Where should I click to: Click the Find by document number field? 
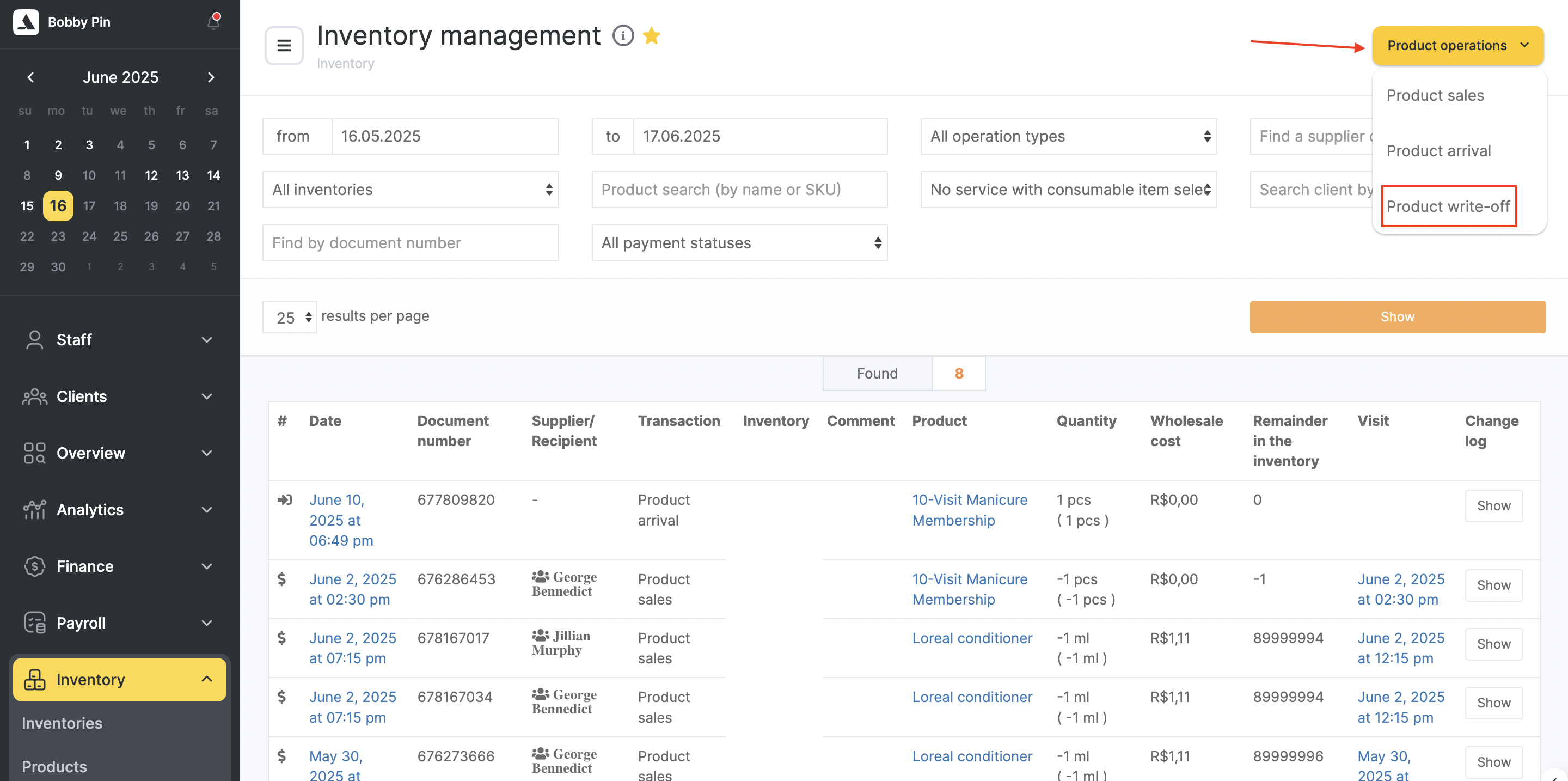click(x=411, y=243)
